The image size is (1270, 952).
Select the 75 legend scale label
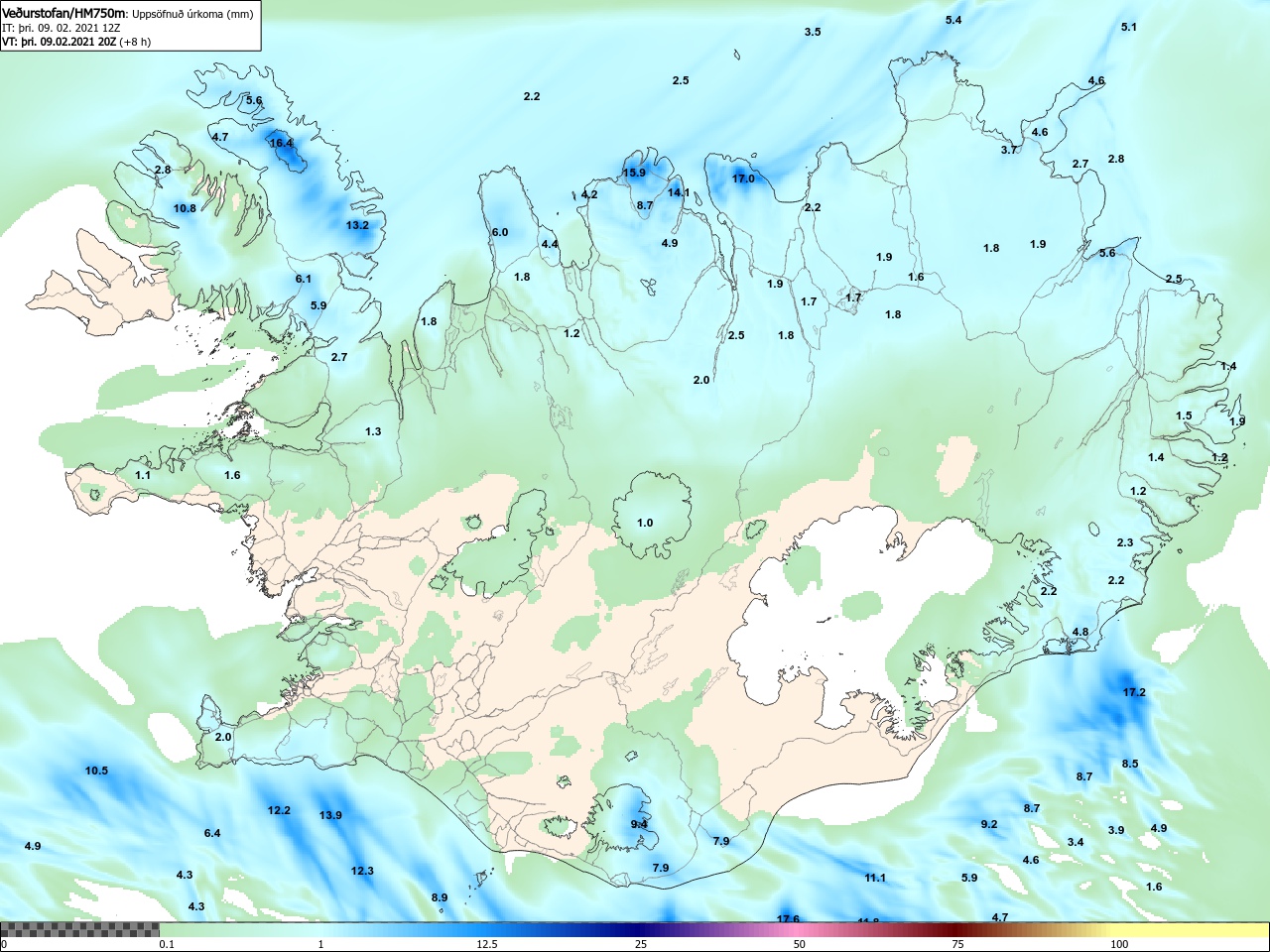pyautogui.click(x=957, y=944)
